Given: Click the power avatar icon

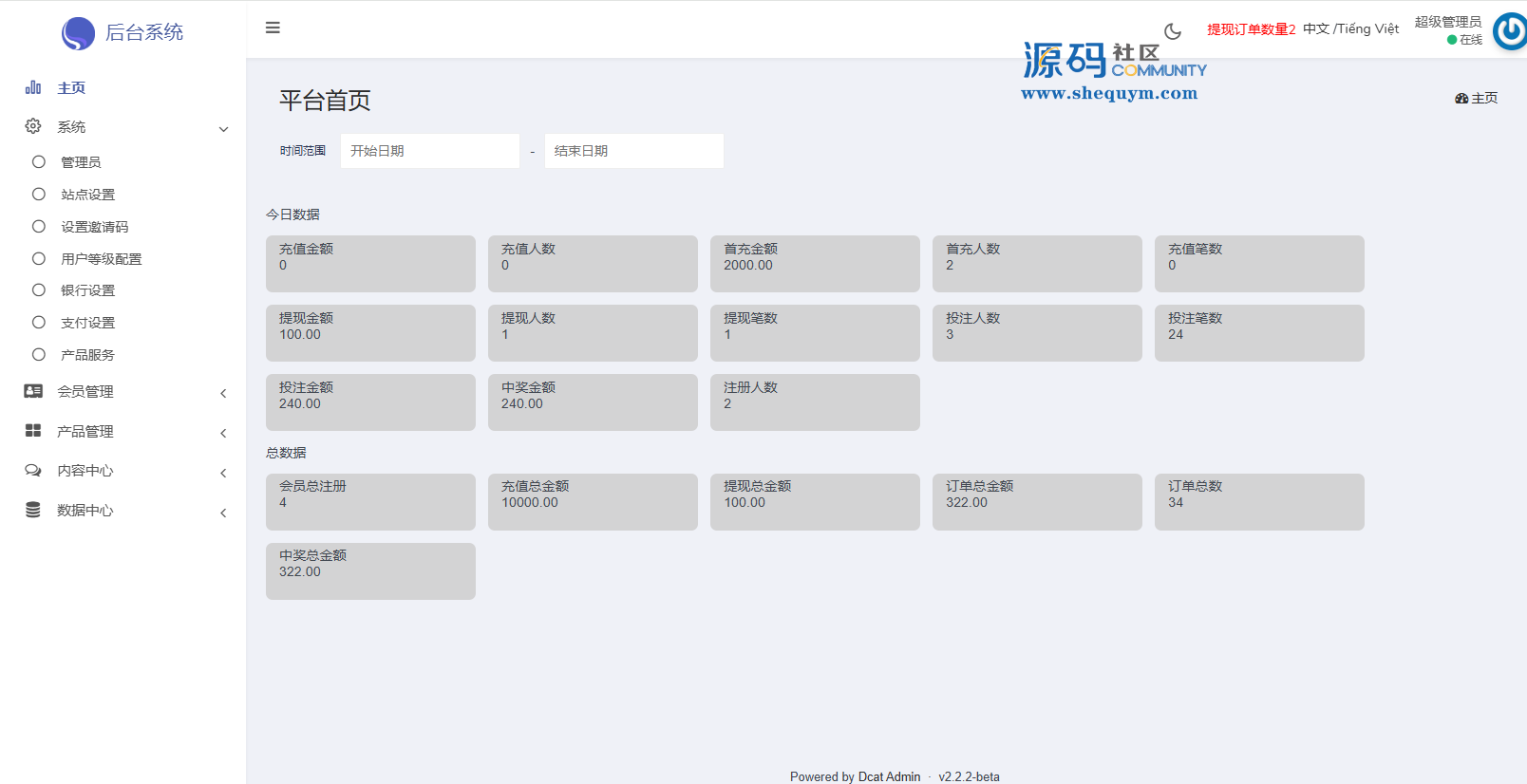Looking at the screenshot, I should [1510, 31].
